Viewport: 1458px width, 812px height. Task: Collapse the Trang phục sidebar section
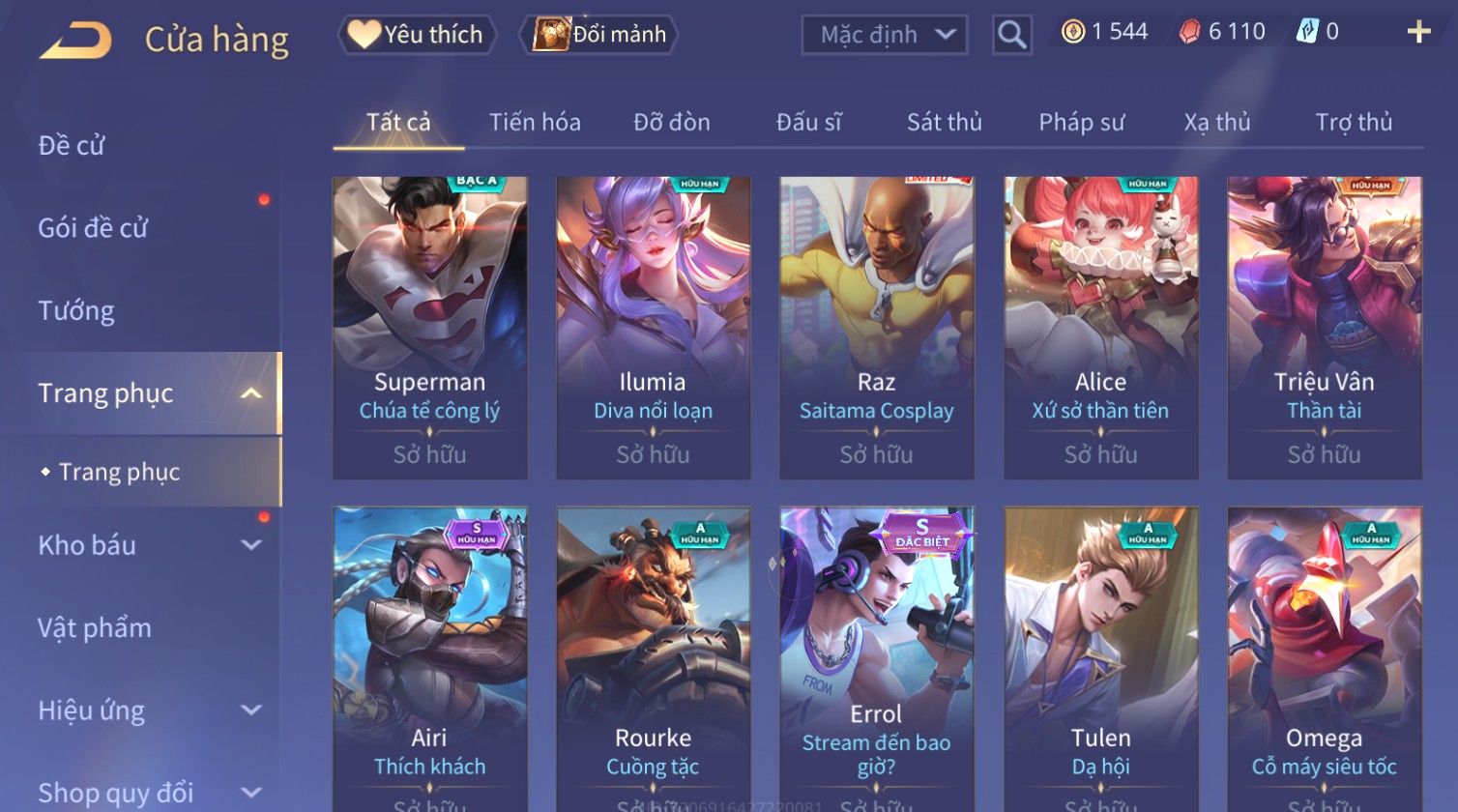pyautogui.click(x=251, y=393)
